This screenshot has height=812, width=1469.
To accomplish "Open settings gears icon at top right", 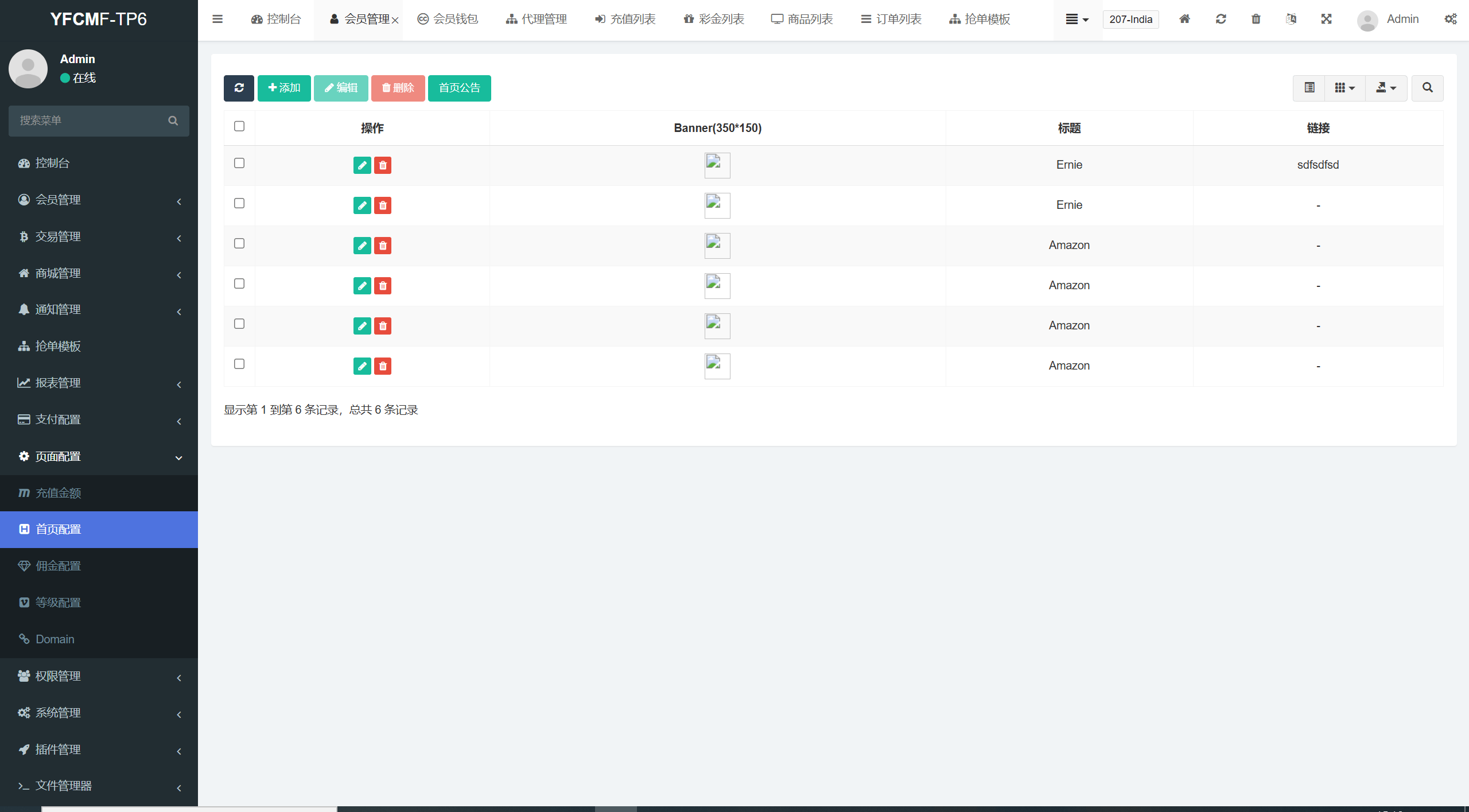I will (1450, 19).
